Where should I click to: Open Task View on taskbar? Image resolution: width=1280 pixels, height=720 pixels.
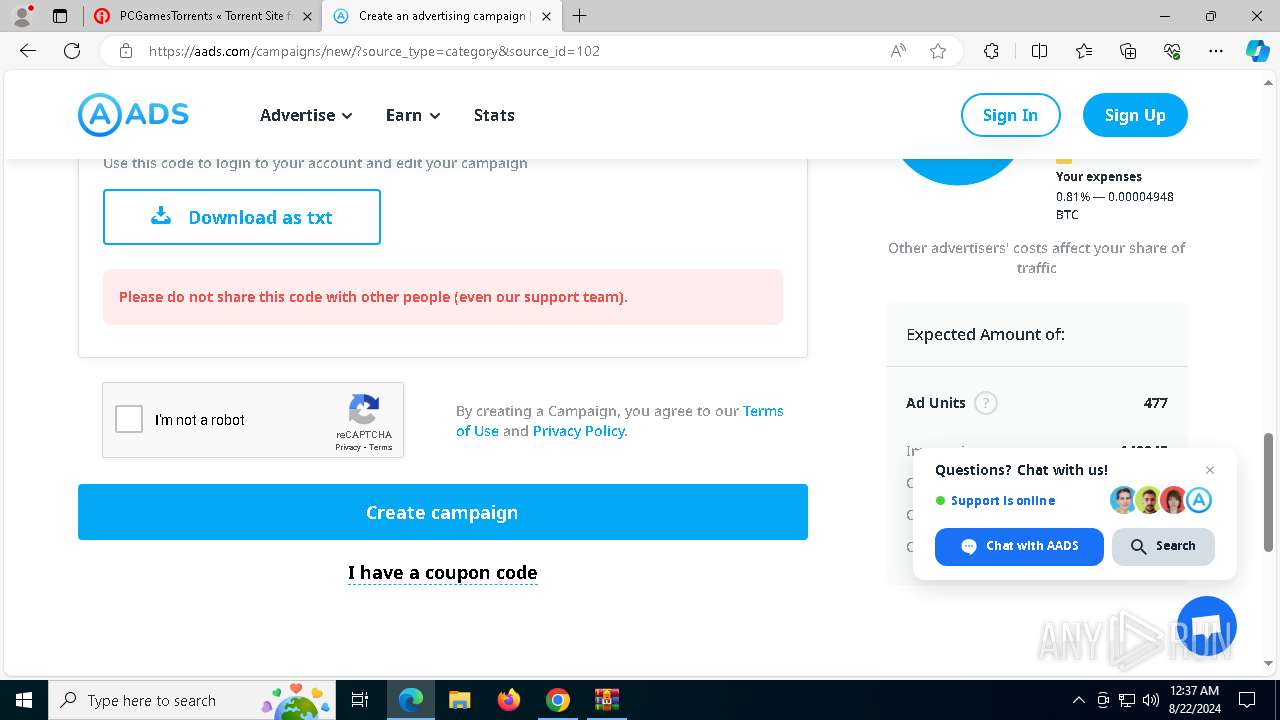360,700
